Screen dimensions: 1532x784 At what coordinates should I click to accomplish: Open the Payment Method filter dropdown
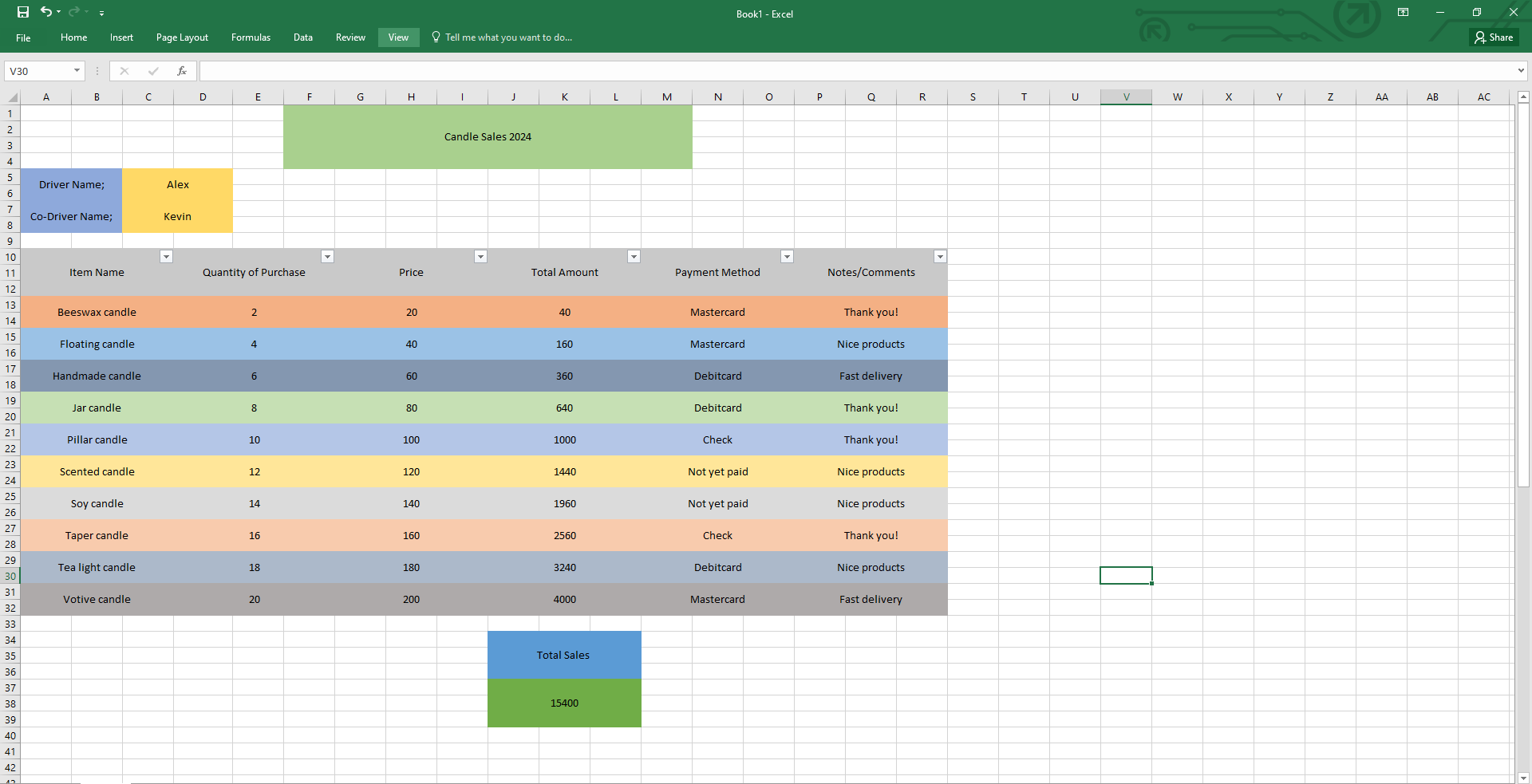point(787,256)
